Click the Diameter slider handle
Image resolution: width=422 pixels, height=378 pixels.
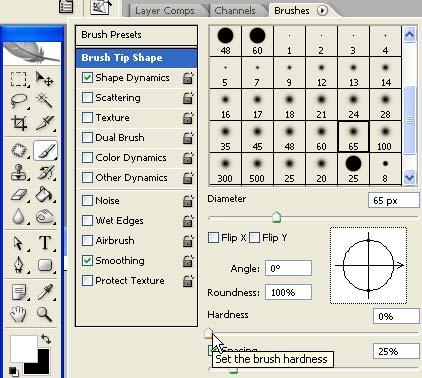tap(276, 217)
